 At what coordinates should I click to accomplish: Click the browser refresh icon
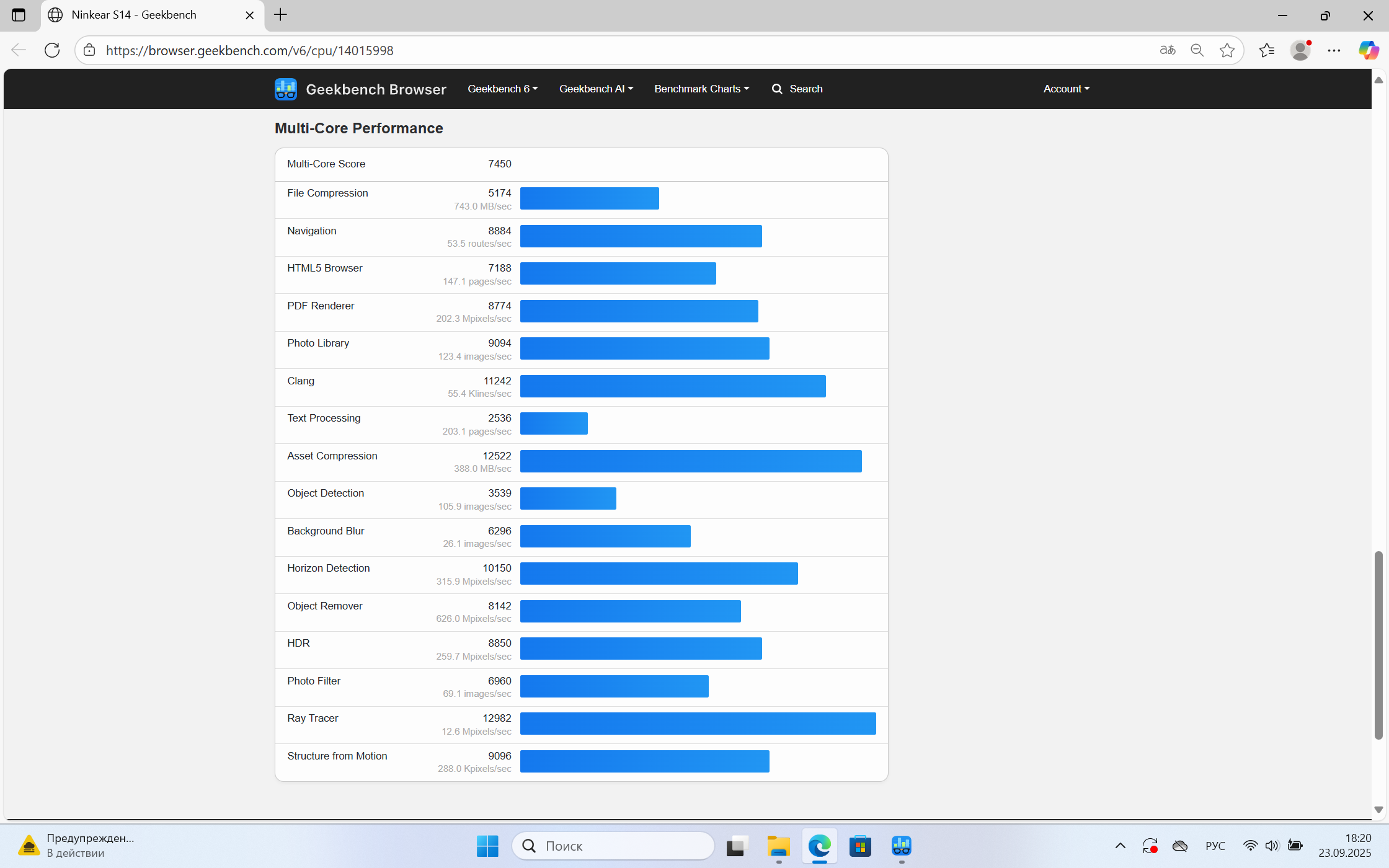[x=52, y=50]
